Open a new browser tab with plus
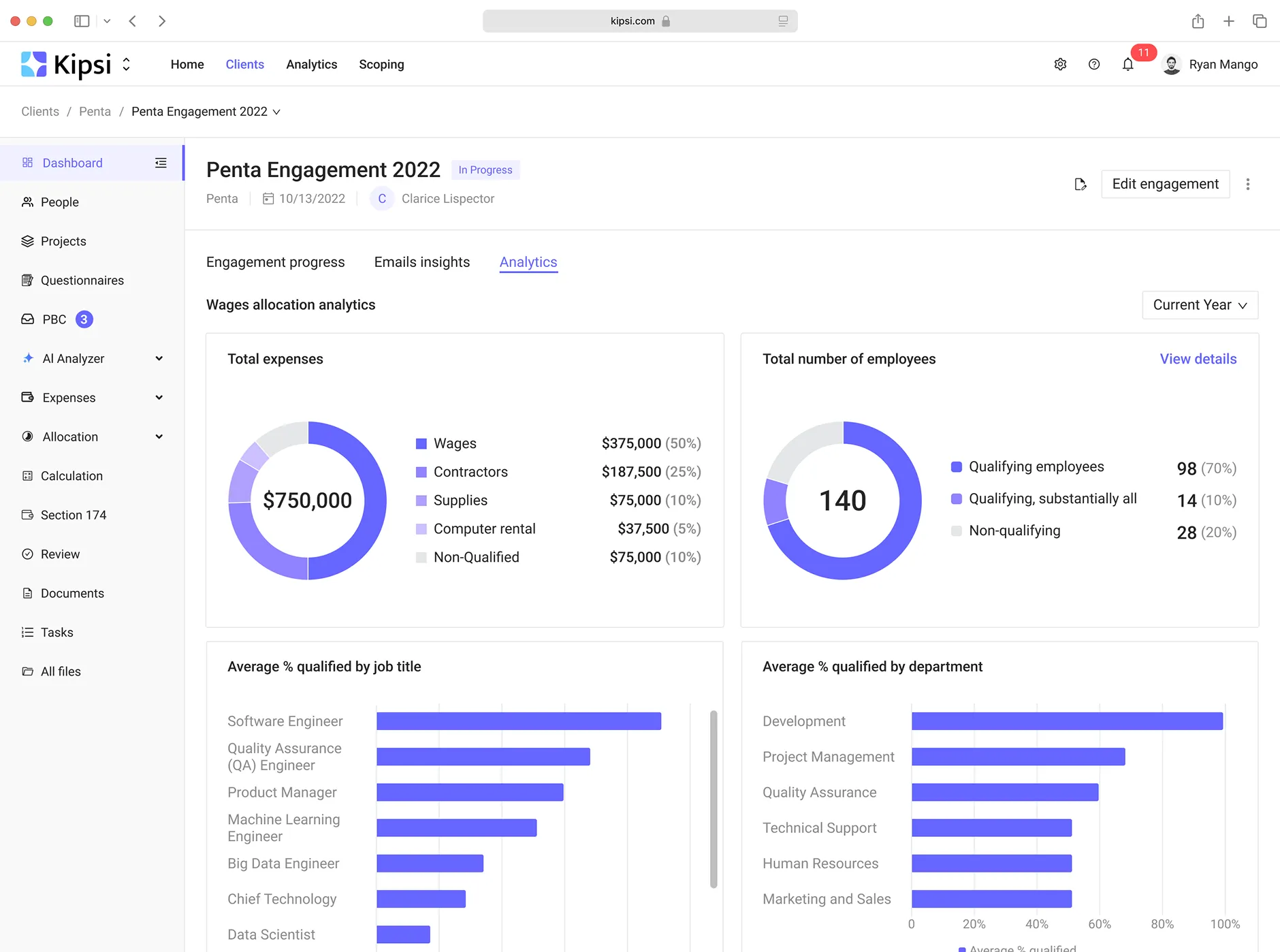 [x=1229, y=21]
